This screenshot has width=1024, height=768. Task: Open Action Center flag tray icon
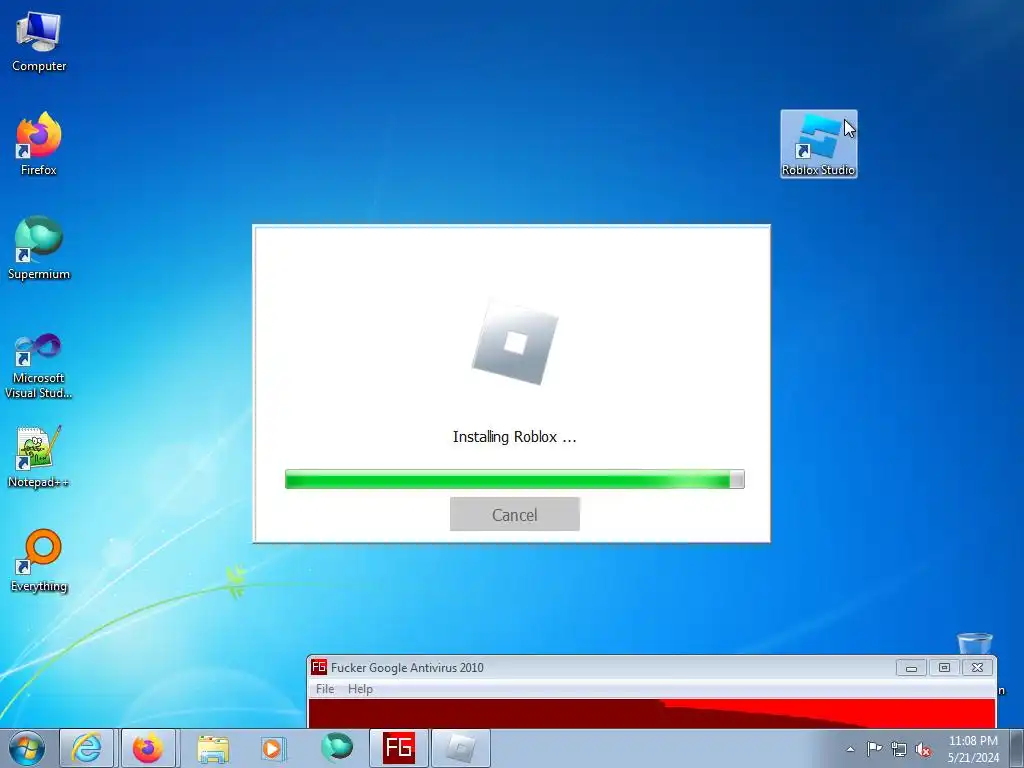874,749
